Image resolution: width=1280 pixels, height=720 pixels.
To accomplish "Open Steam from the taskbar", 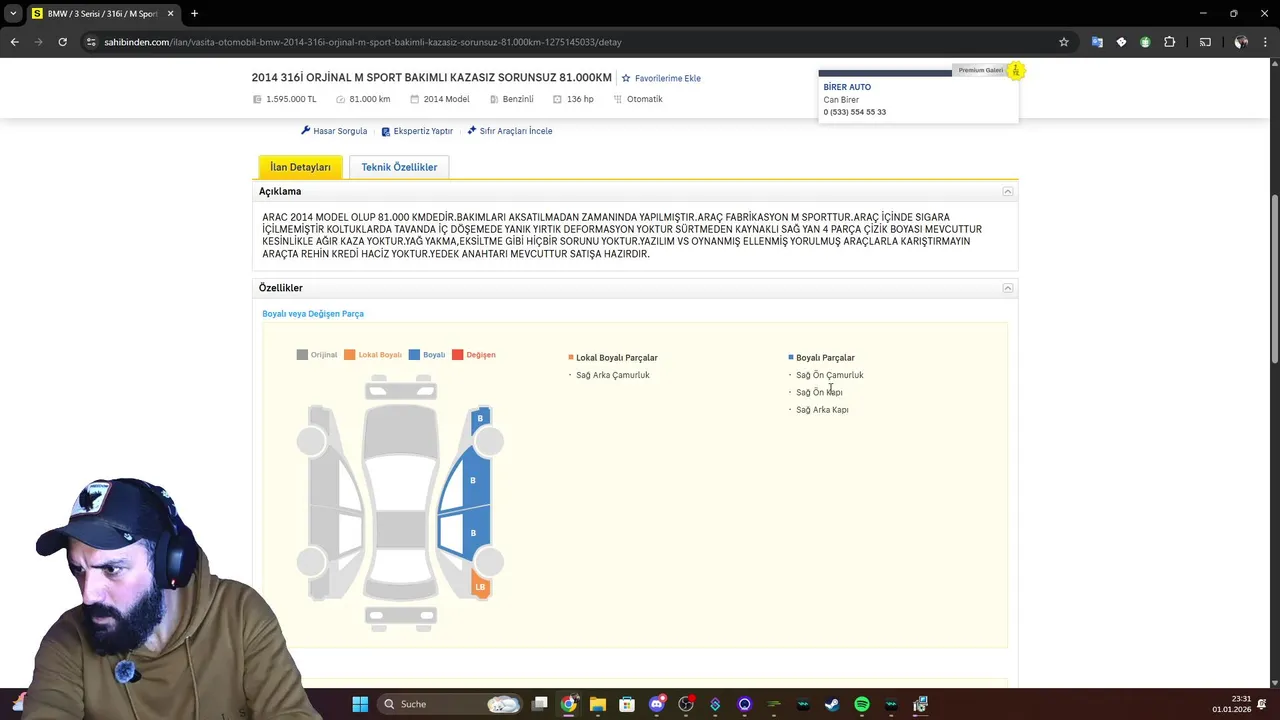I will pos(832,704).
